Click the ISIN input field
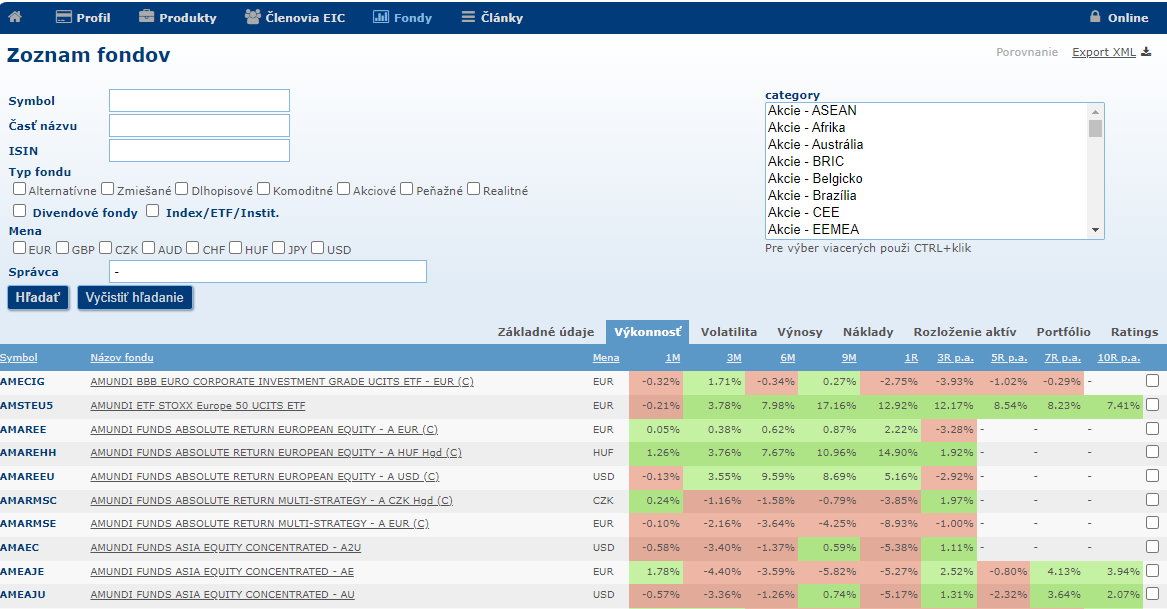 pos(199,151)
